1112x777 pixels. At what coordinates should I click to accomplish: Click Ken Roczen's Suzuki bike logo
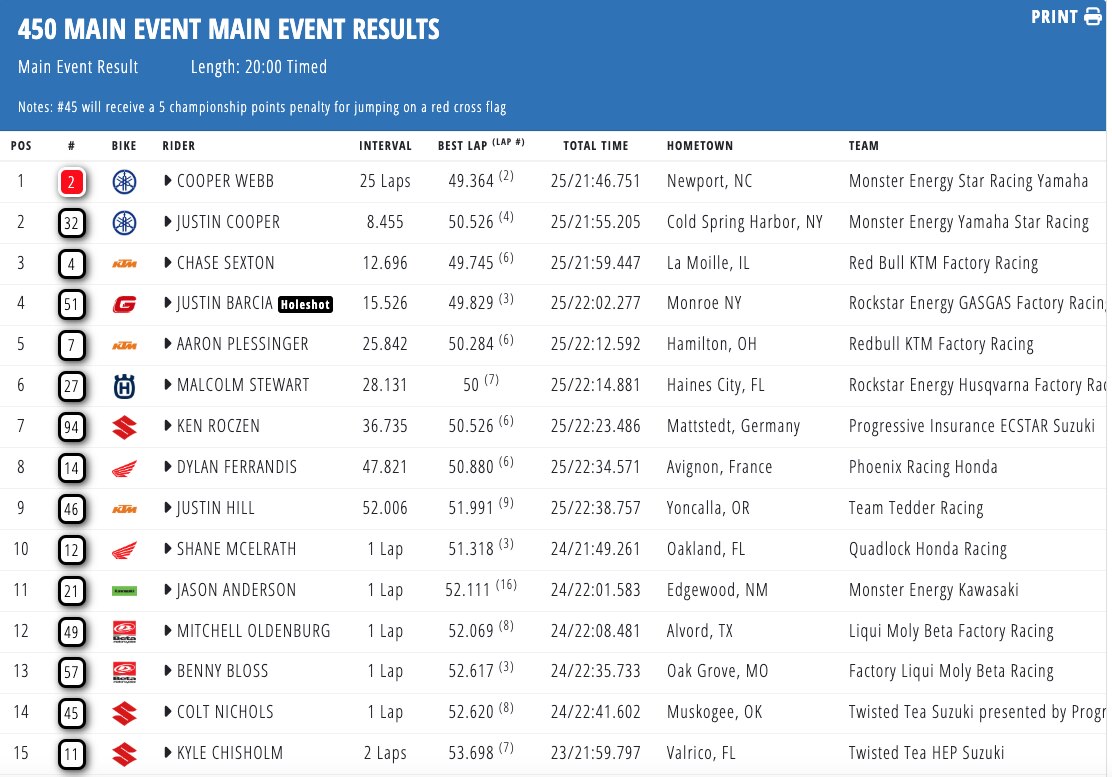pyautogui.click(x=124, y=427)
